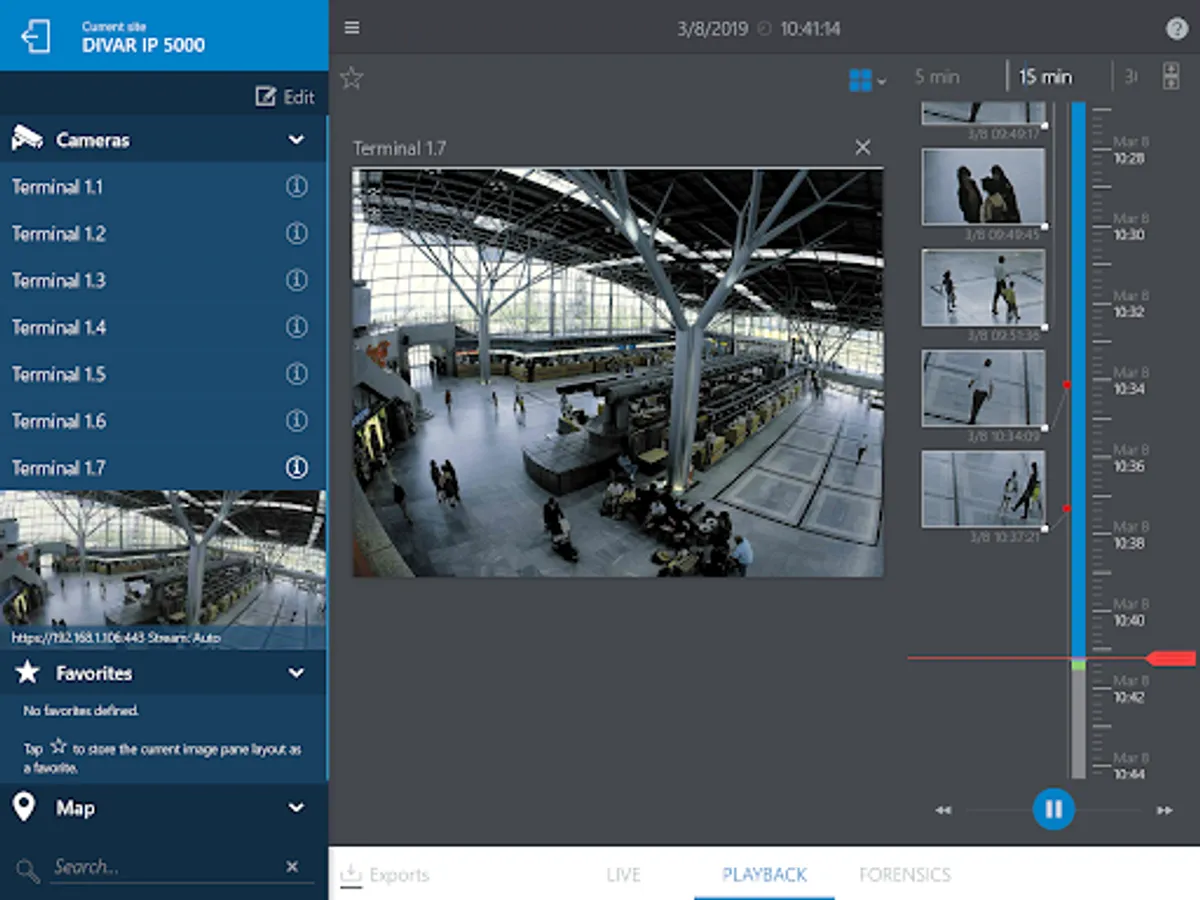Click the Edit button
Screen dimensions: 1200x900
(x=285, y=97)
